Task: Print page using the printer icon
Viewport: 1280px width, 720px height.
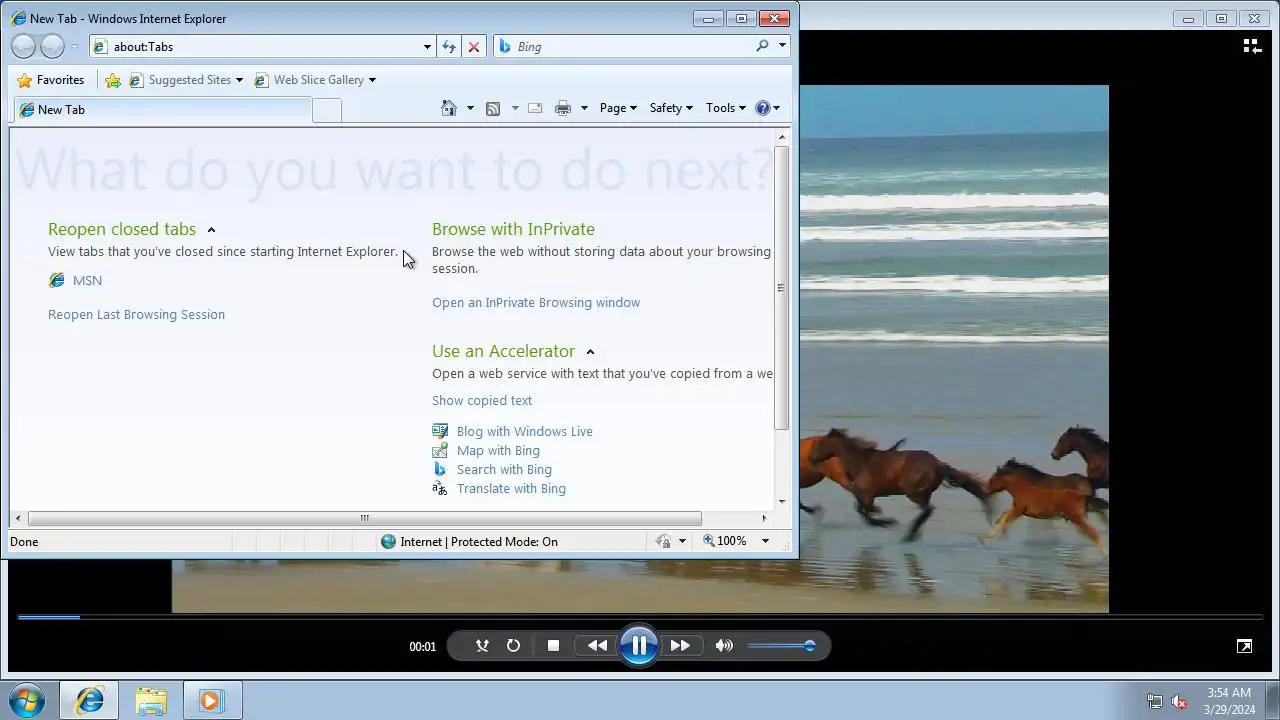Action: (563, 108)
